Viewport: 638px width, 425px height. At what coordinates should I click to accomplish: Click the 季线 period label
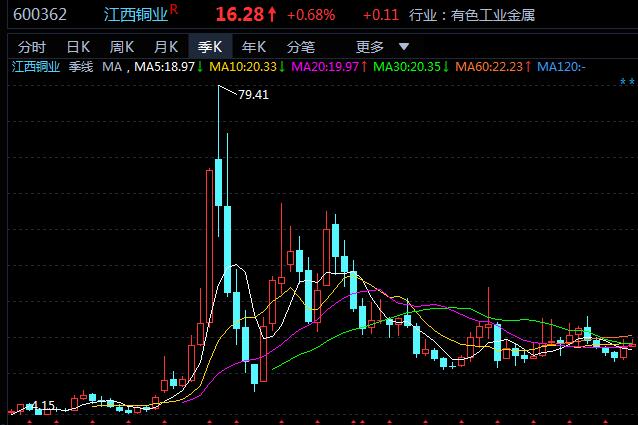tap(81, 67)
